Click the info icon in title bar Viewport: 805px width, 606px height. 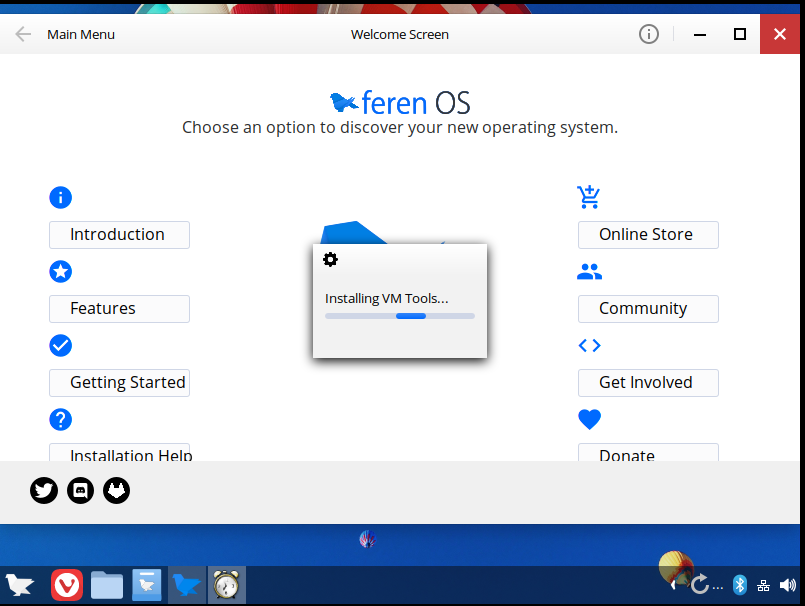[649, 34]
